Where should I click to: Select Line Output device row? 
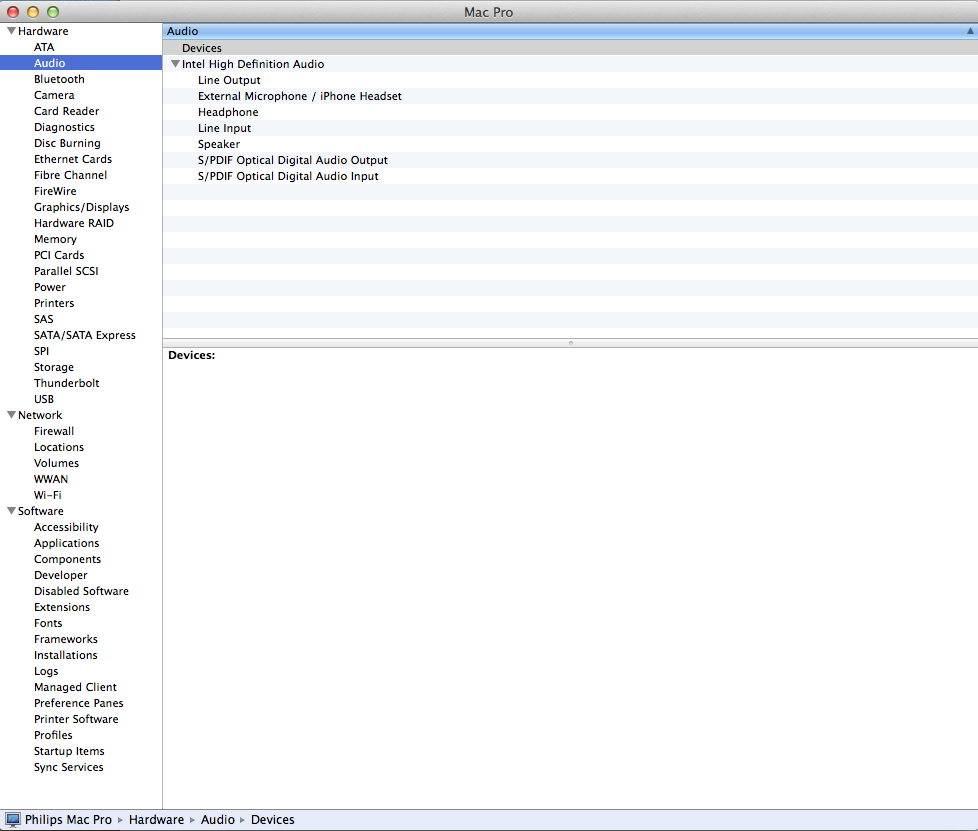coord(570,80)
